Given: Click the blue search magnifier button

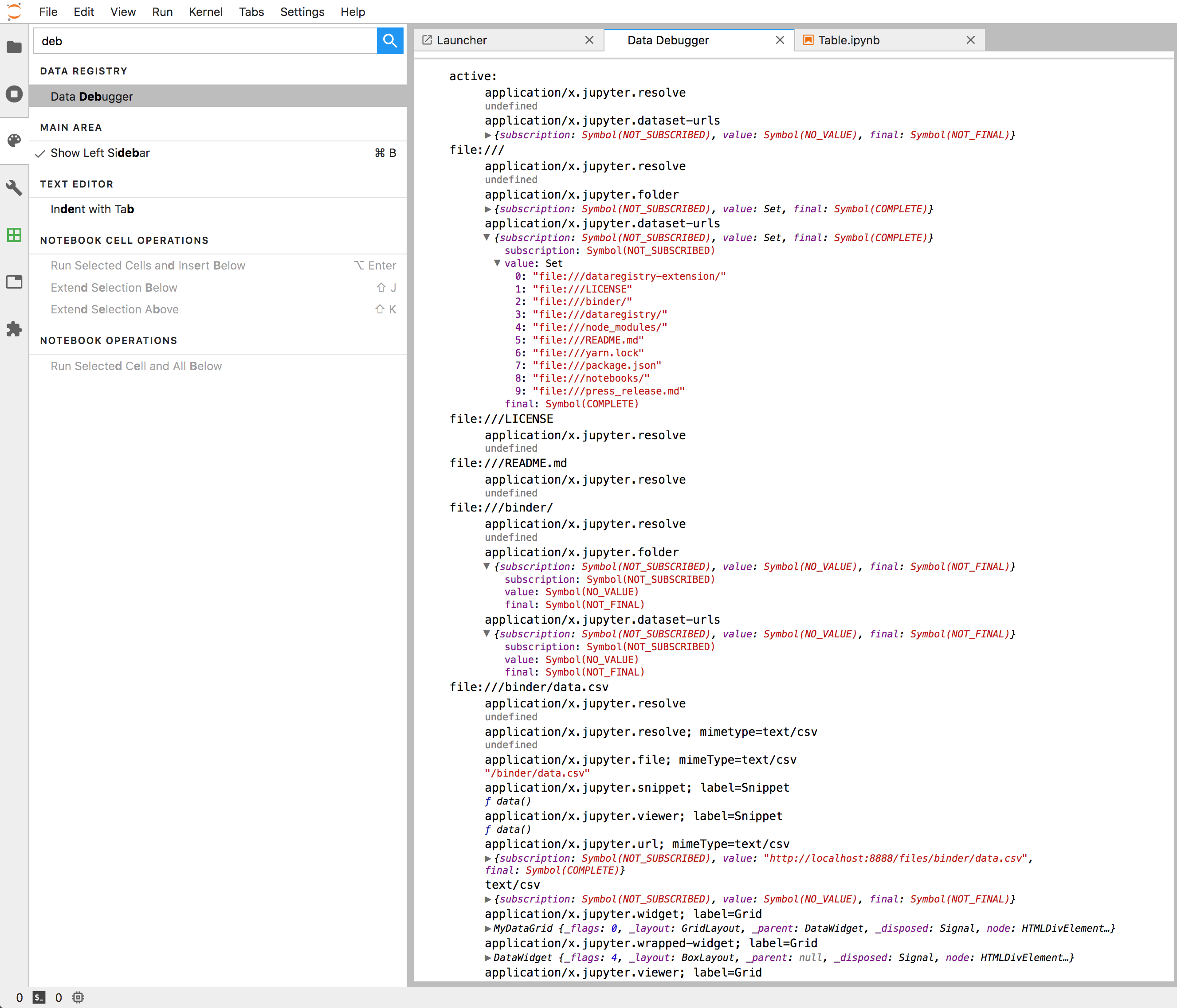Looking at the screenshot, I should tap(390, 41).
